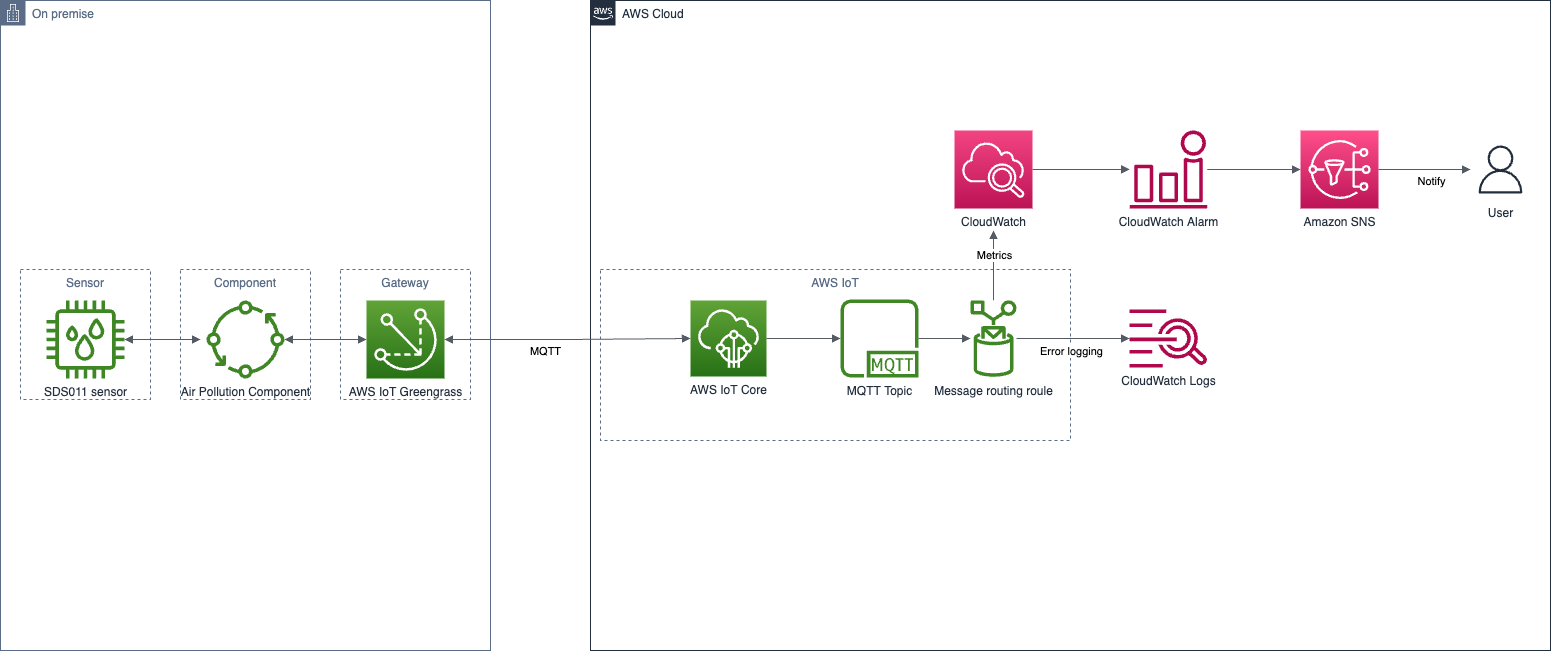Select the Message routing rule icon
This screenshot has height=651, width=1551.
point(993,338)
